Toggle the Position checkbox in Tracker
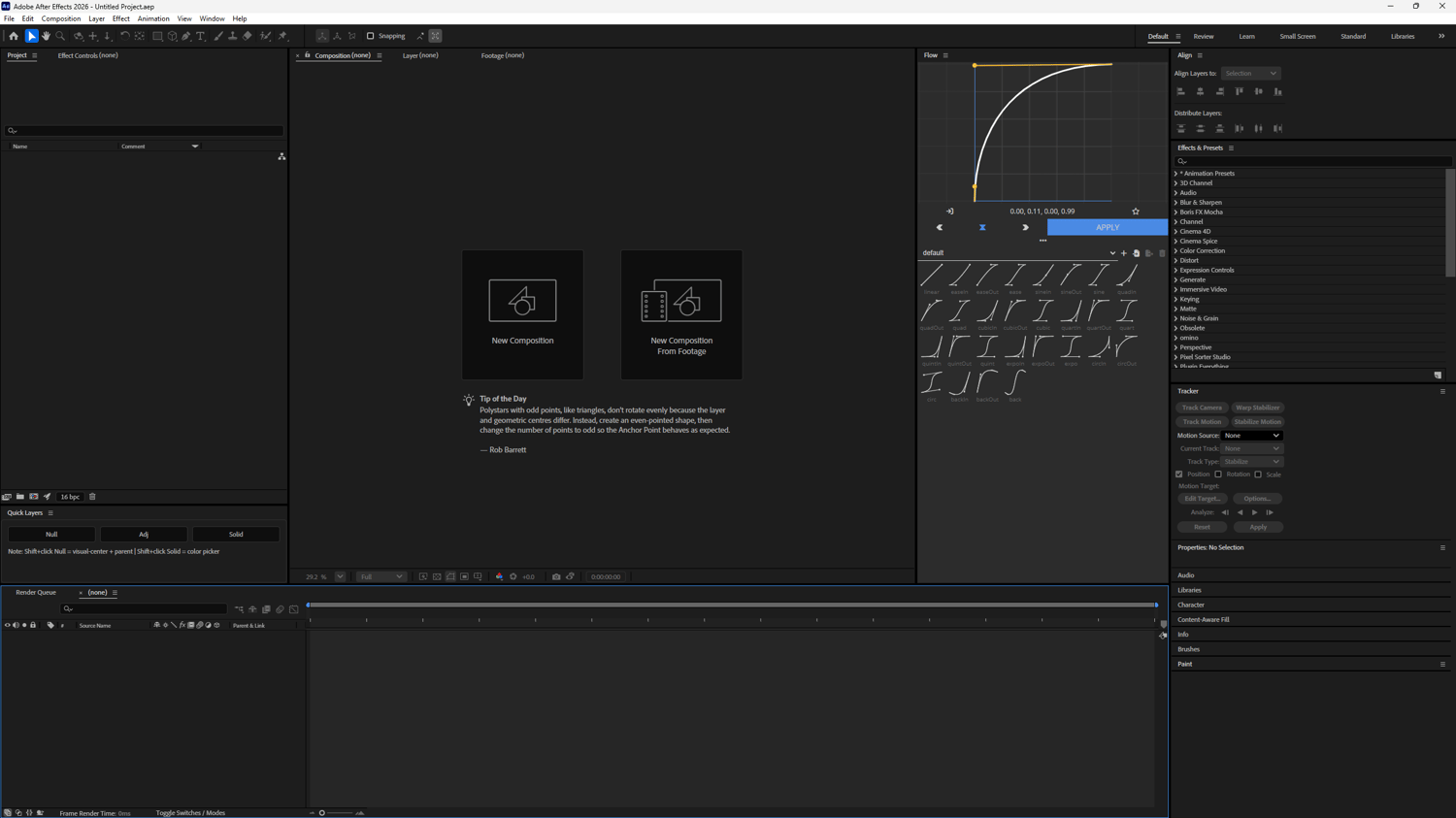 click(x=1179, y=474)
